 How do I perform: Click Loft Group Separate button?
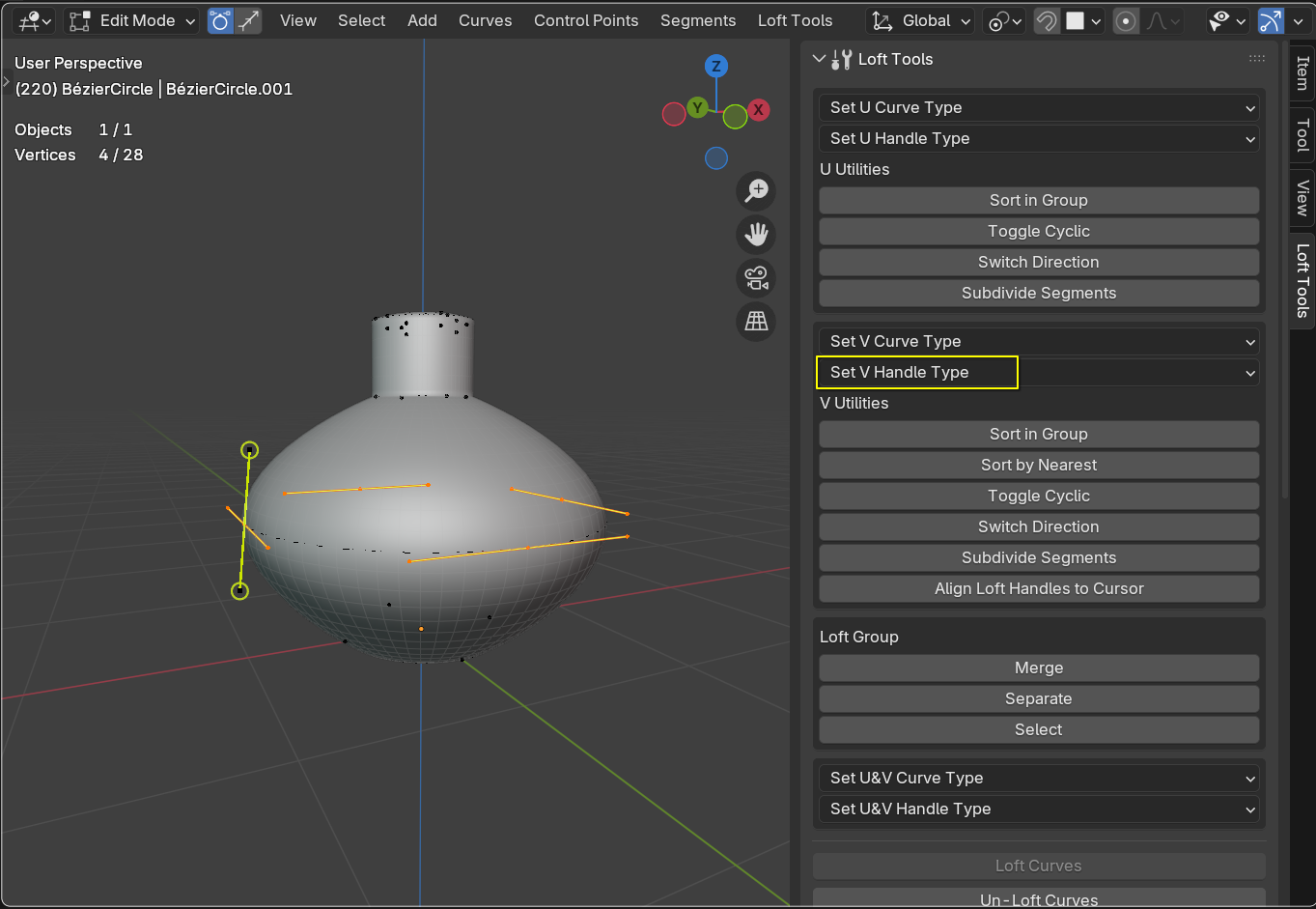1039,698
